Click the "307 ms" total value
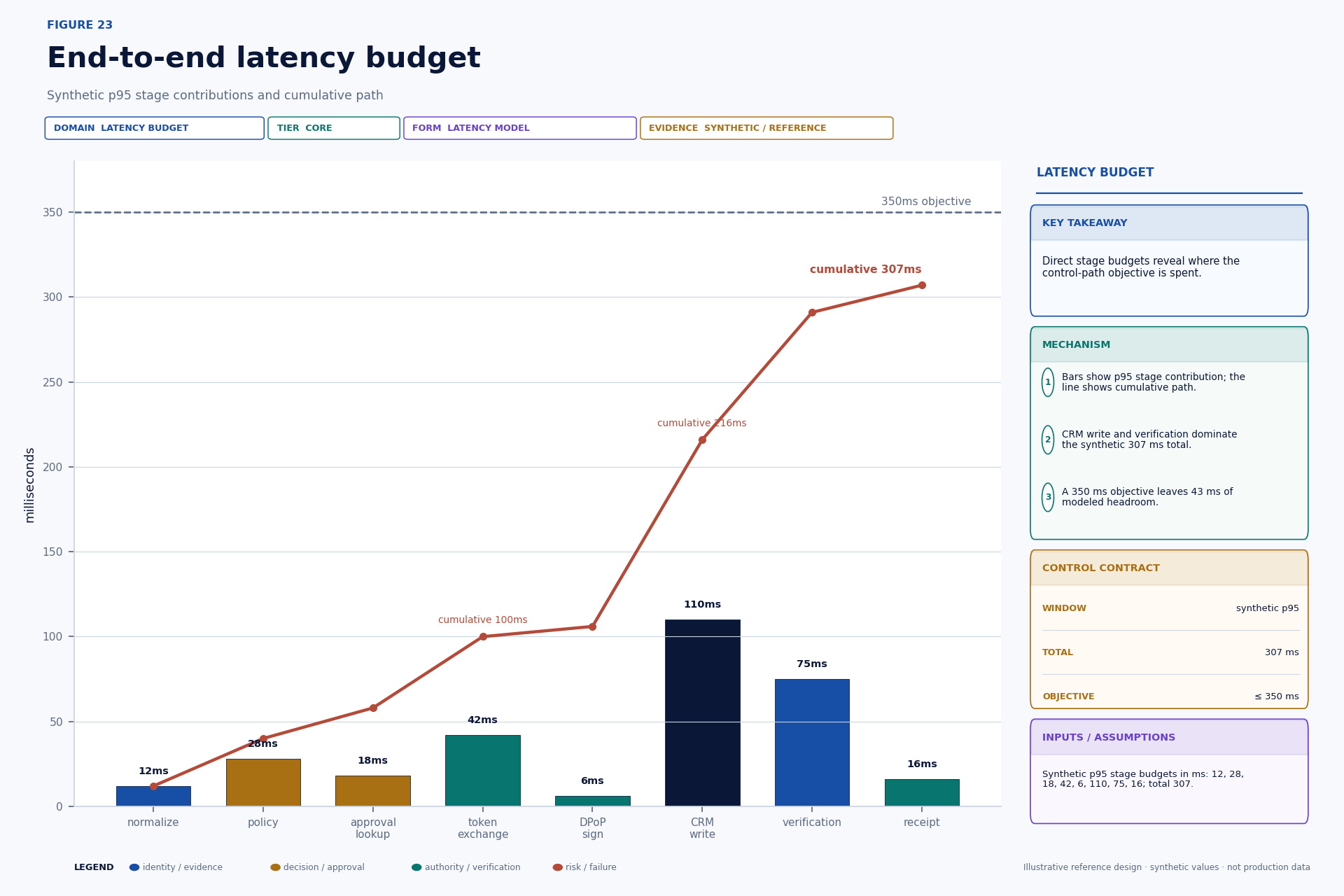1344x896 pixels. point(1282,653)
